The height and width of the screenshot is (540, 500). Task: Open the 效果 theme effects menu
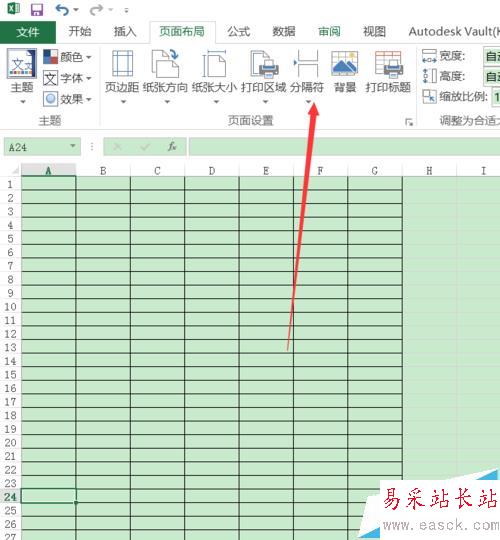click(67, 99)
